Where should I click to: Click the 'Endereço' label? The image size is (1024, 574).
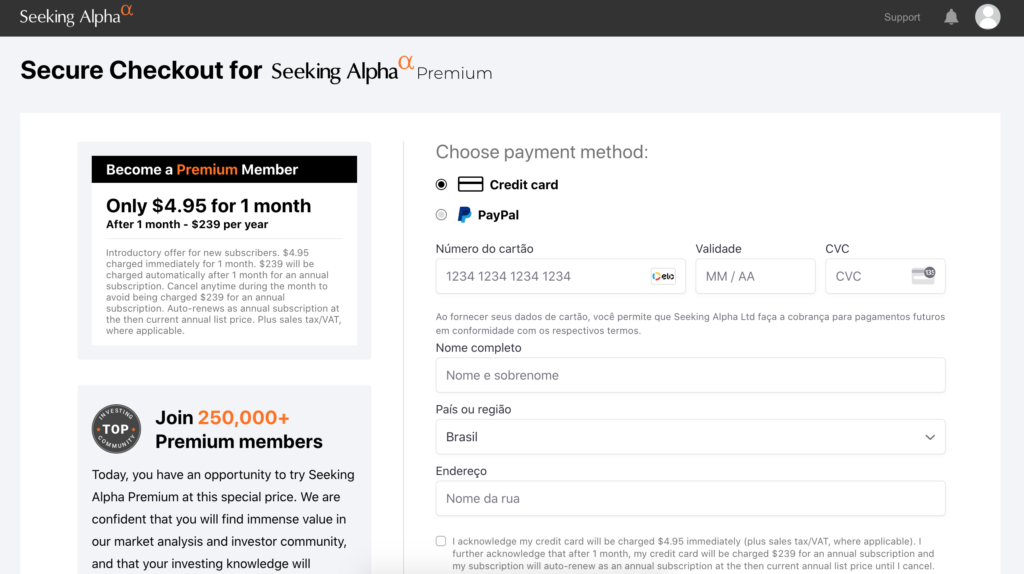[x=461, y=471]
